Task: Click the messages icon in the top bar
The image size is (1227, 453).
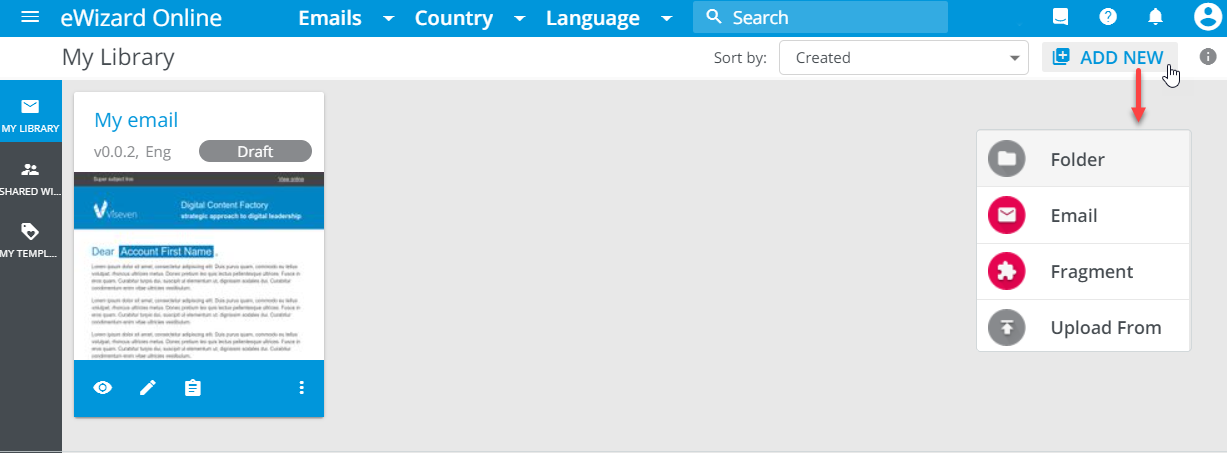Action: coord(1061,17)
